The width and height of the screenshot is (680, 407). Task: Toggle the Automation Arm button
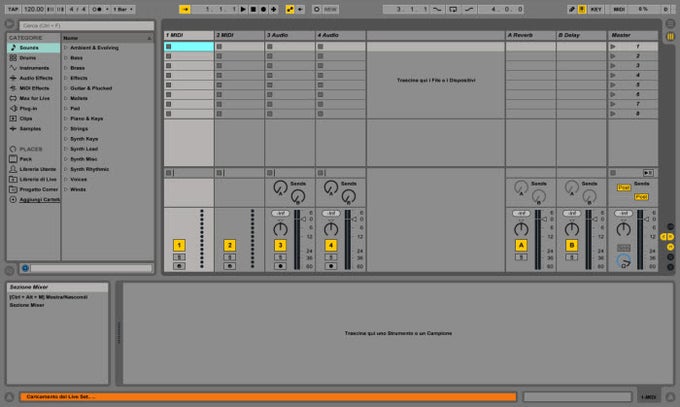(x=290, y=9)
